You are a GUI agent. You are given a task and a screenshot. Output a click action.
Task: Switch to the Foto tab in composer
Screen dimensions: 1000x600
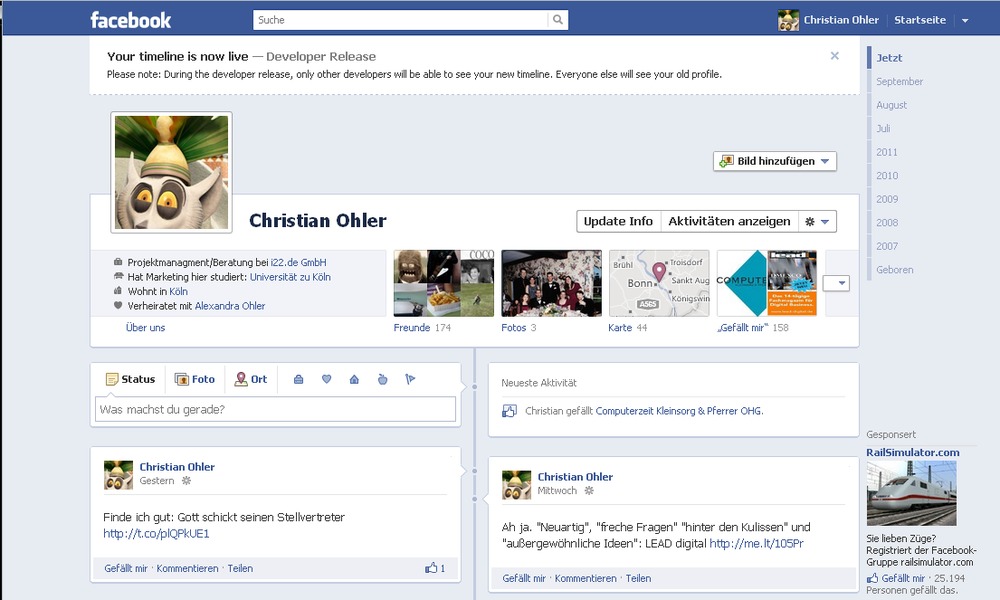[195, 379]
